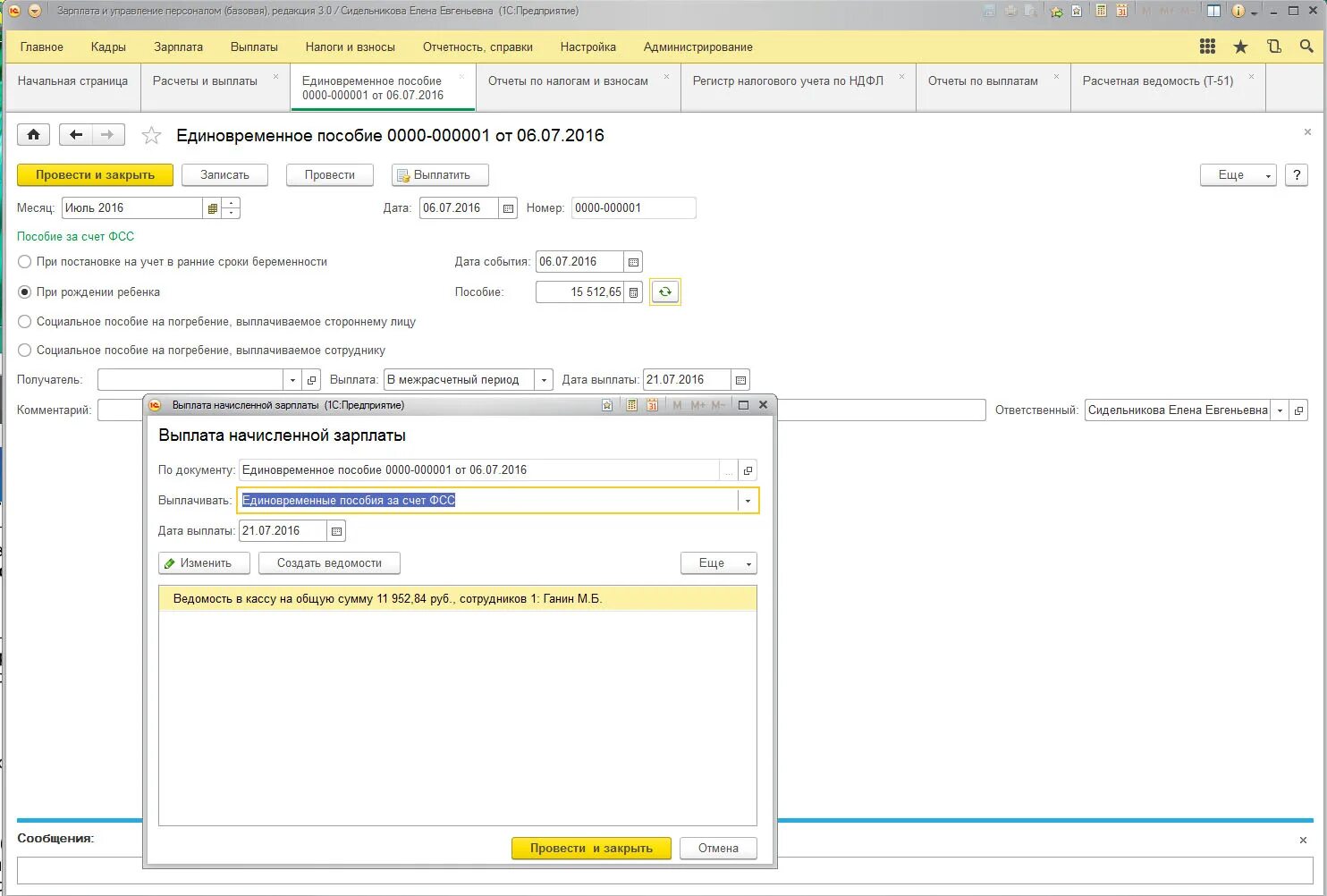Open the Кадры section
Screen dimensions: 1327x896
point(108,46)
